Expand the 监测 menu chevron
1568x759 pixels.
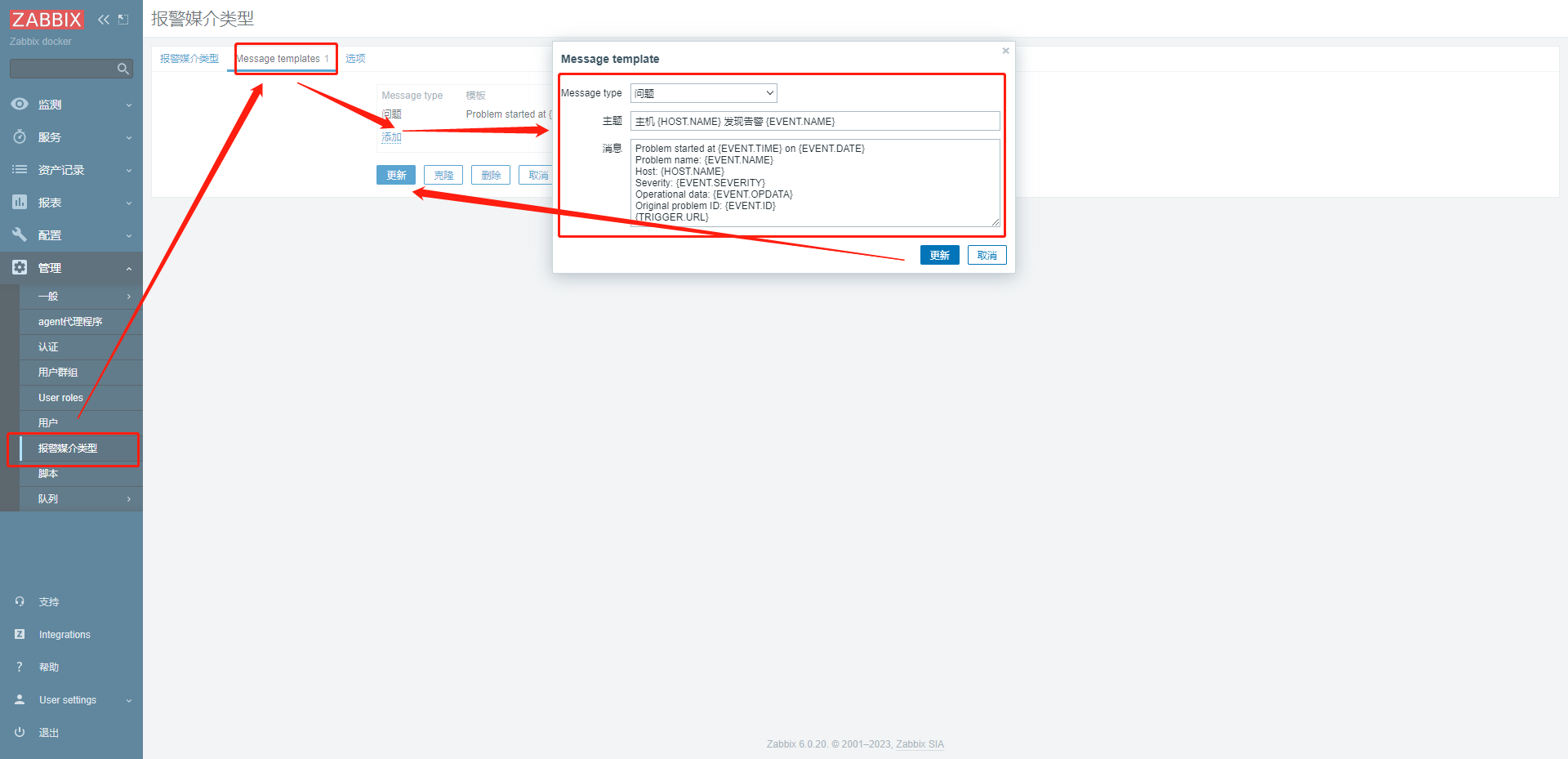click(x=129, y=105)
